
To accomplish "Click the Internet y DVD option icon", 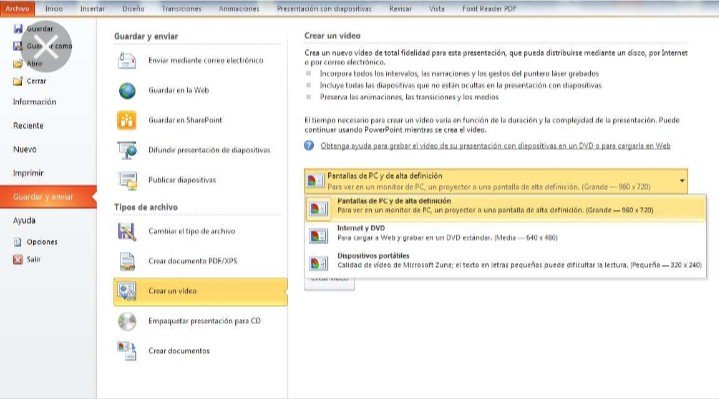I will (318, 235).
